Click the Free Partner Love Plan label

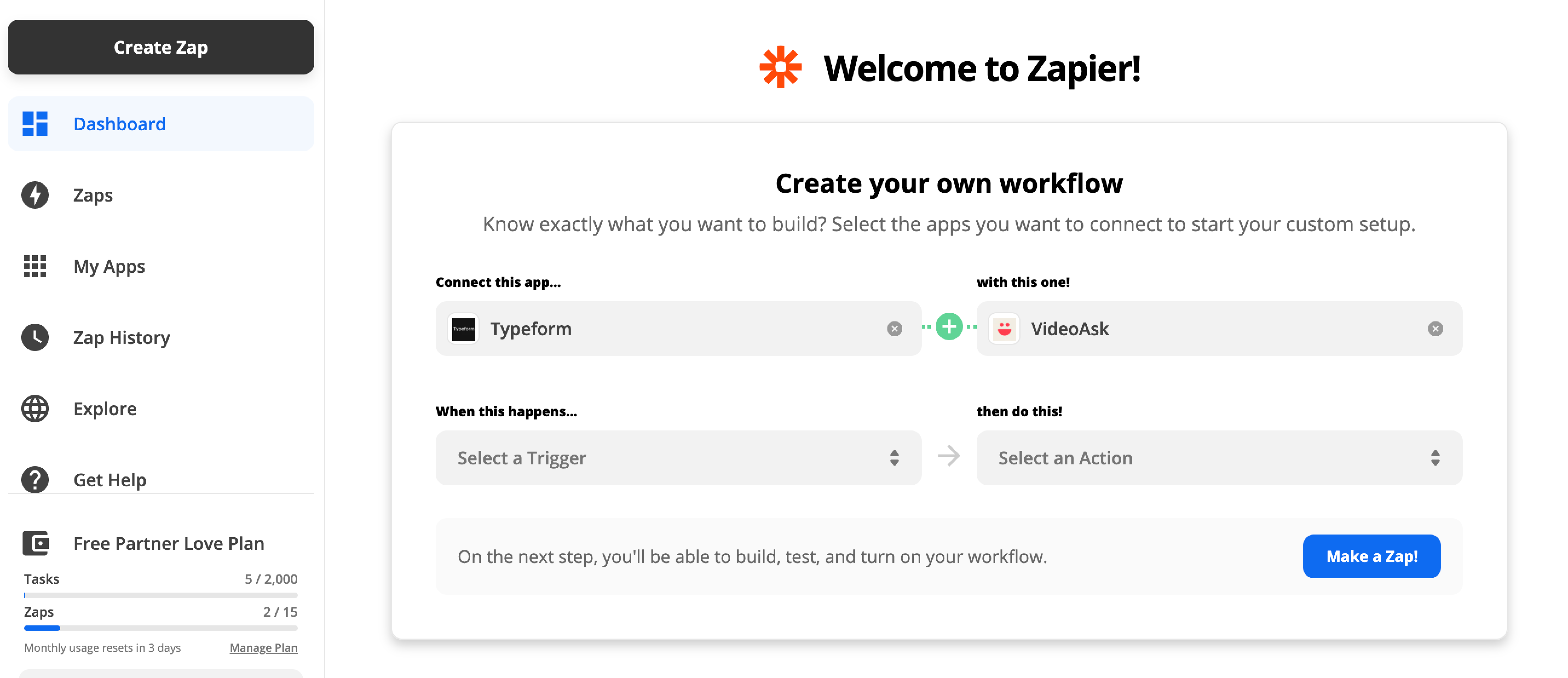point(169,543)
